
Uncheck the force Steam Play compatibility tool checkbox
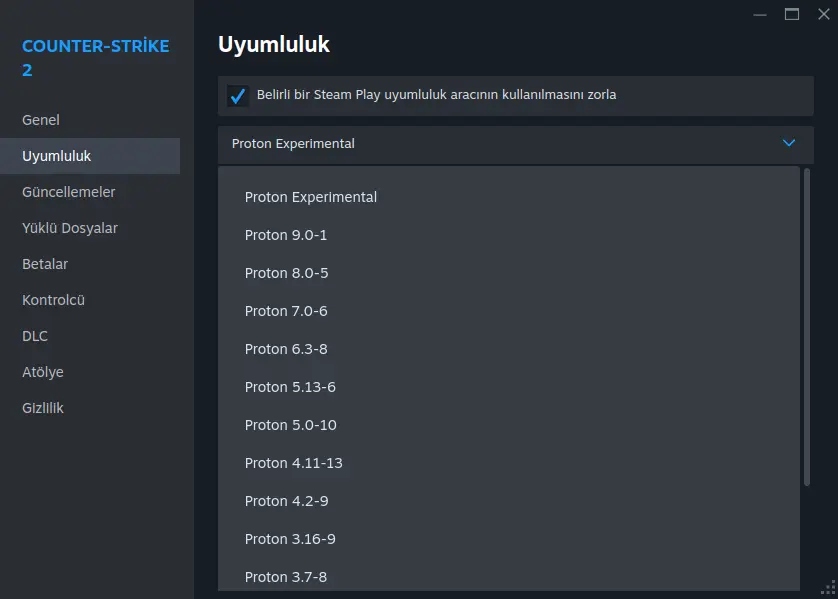click(237, 96)
